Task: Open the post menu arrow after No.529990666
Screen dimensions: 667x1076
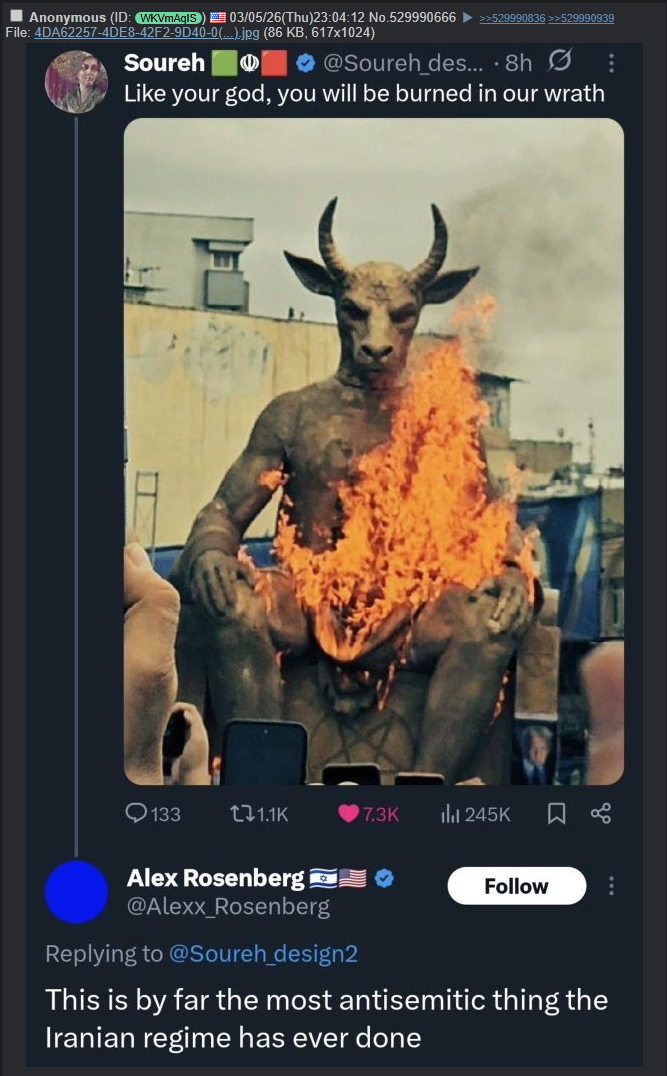Action: point(468,17)
